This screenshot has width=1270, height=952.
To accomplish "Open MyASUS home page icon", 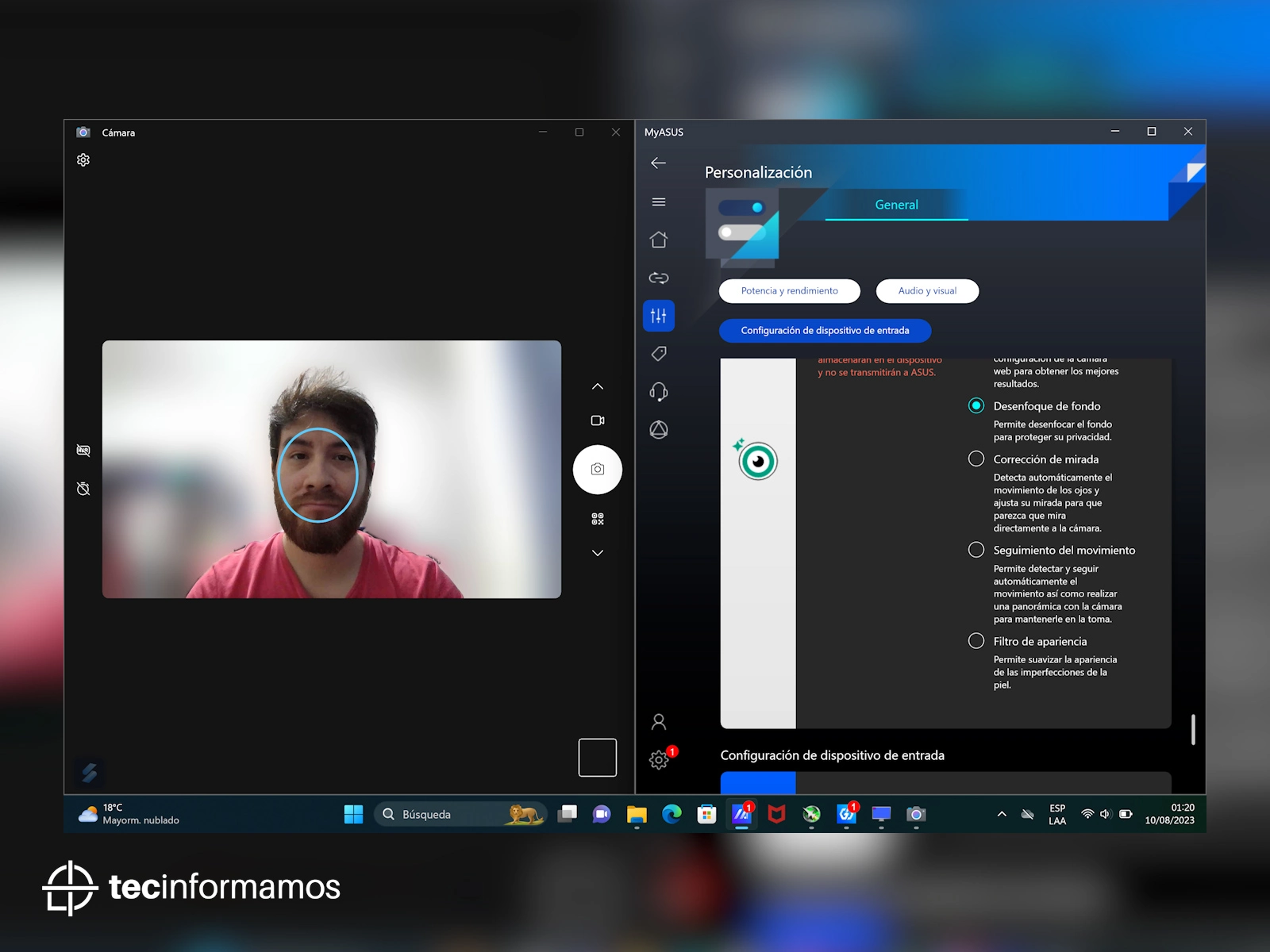I will point(659,240).
